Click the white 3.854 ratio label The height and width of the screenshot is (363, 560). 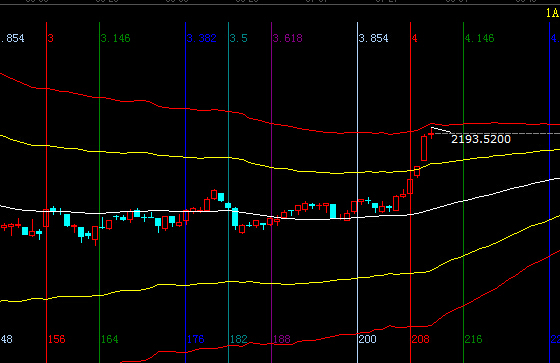point(374,38)
